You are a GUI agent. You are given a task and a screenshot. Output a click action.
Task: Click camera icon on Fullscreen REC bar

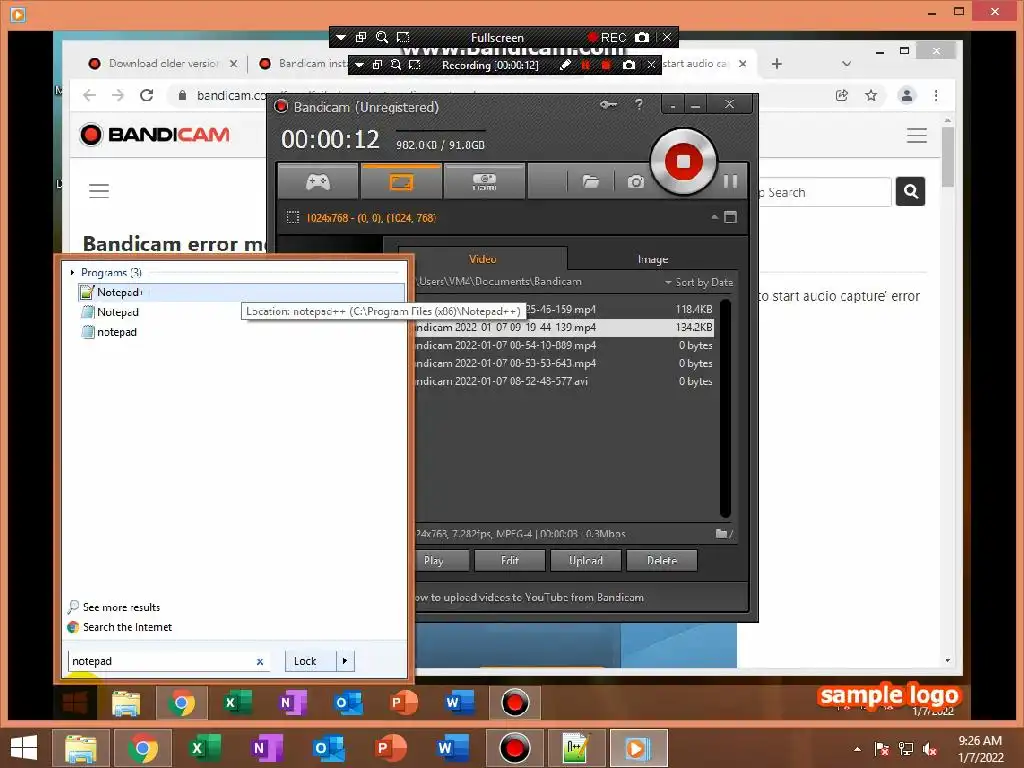(642, 37)
